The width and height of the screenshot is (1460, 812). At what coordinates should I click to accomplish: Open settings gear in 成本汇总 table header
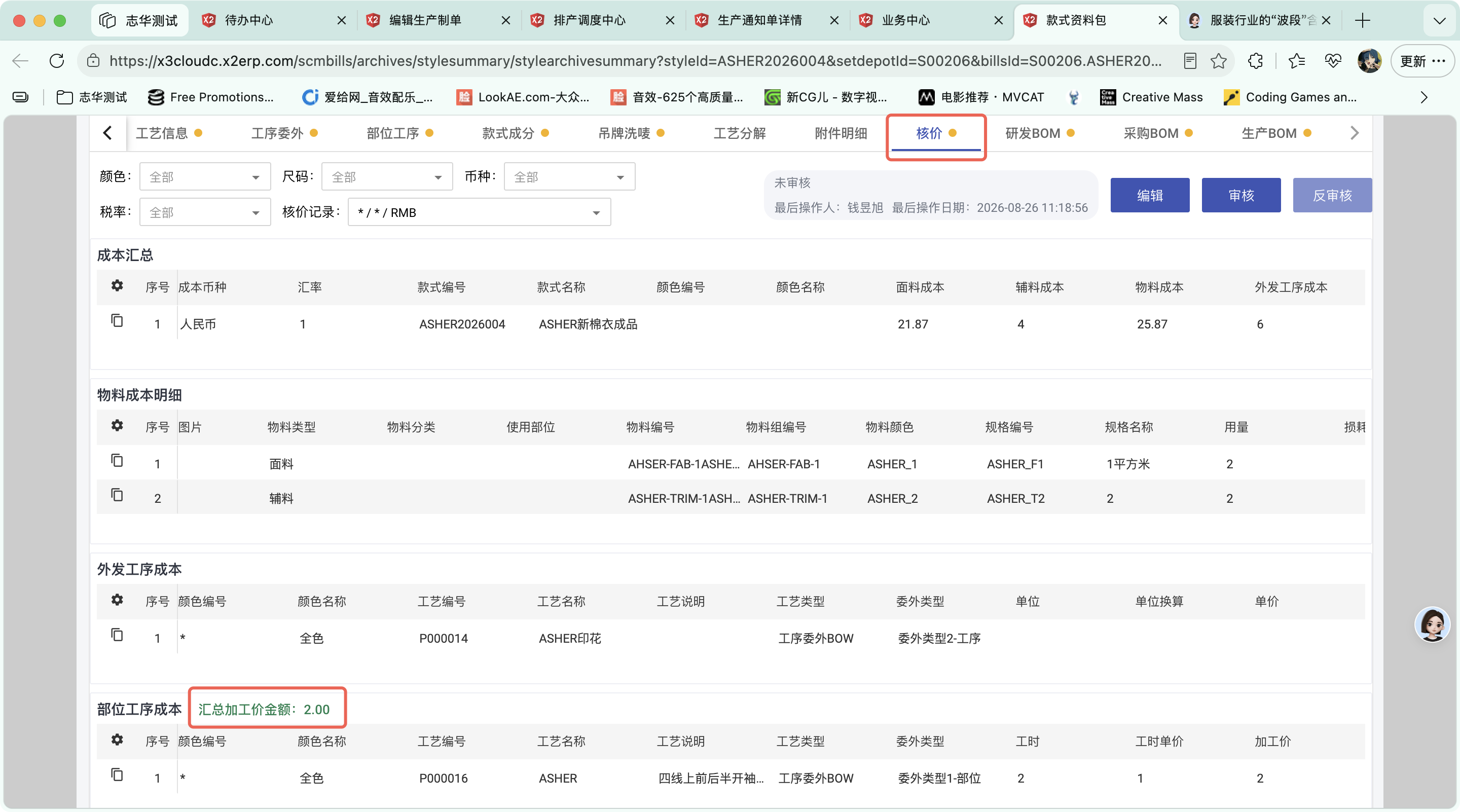pyautogui.click(x=117, y=286)
